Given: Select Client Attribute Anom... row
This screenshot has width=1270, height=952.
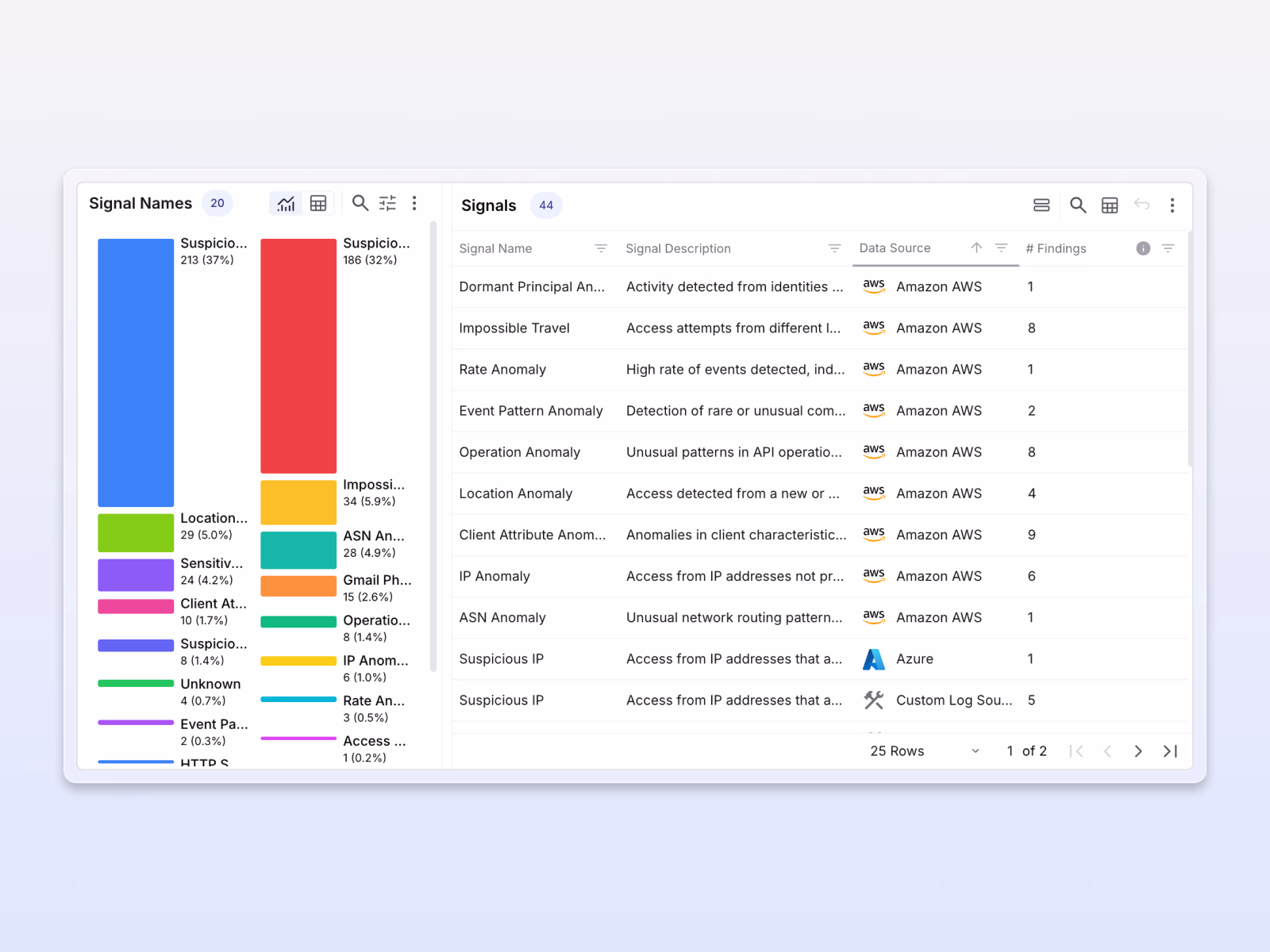Looking at the screenshot, I should click(x=820, y=535).
